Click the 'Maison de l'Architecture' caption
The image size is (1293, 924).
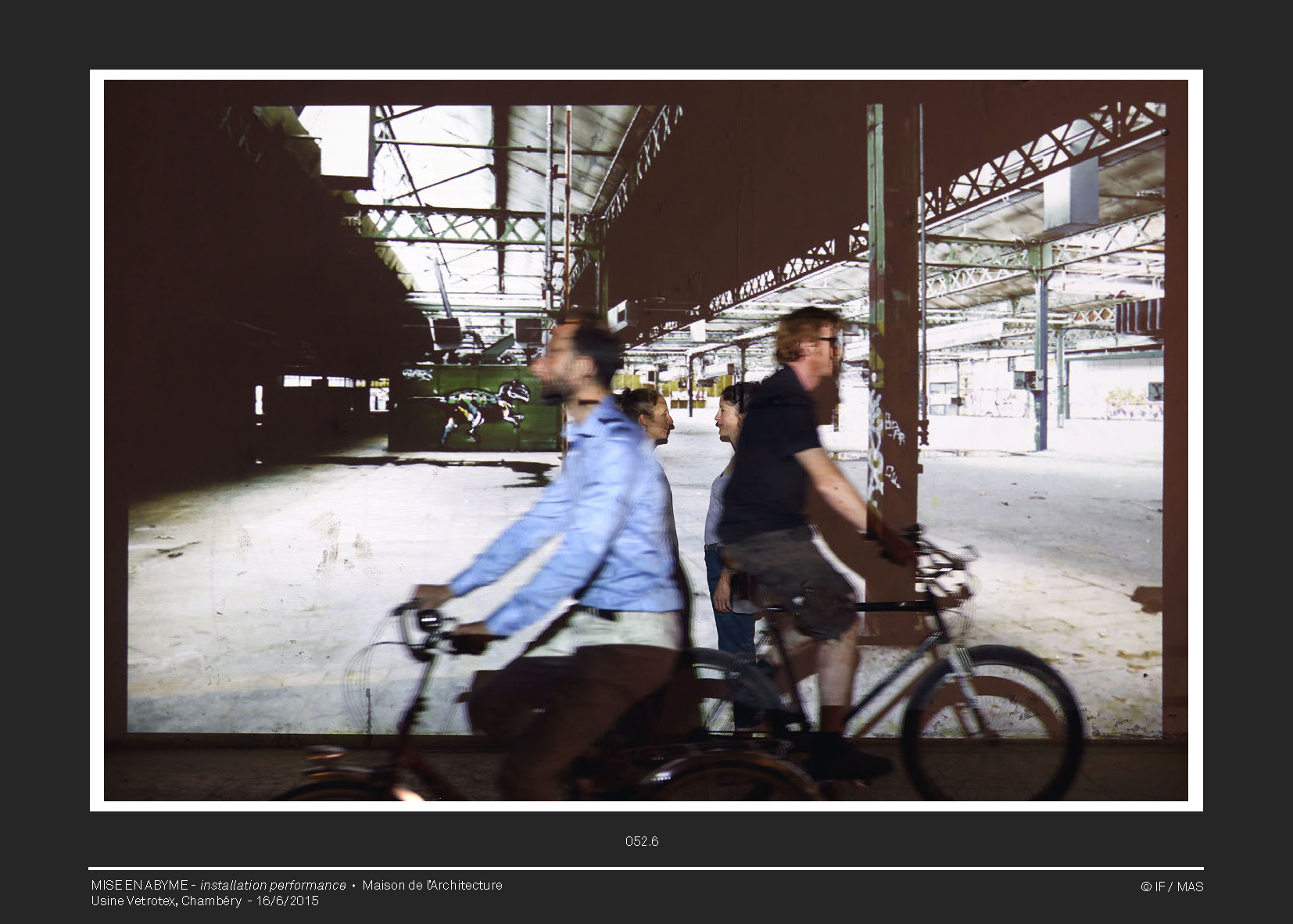pyautogui.click(x=432, y=885)
